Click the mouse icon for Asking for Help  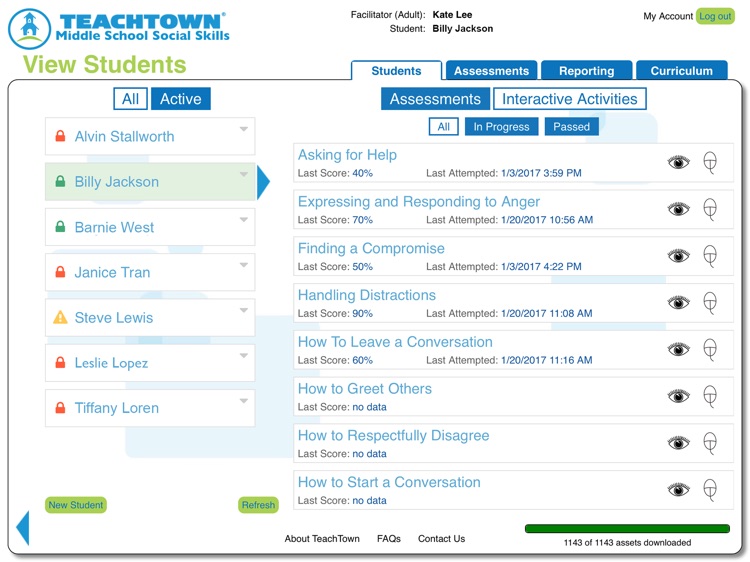point(710,163)
